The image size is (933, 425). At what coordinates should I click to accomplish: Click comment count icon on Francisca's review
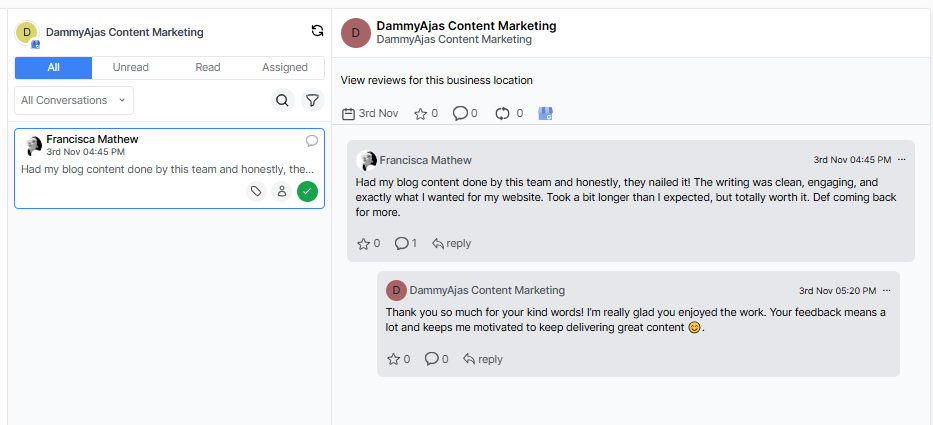coord(402,243)
